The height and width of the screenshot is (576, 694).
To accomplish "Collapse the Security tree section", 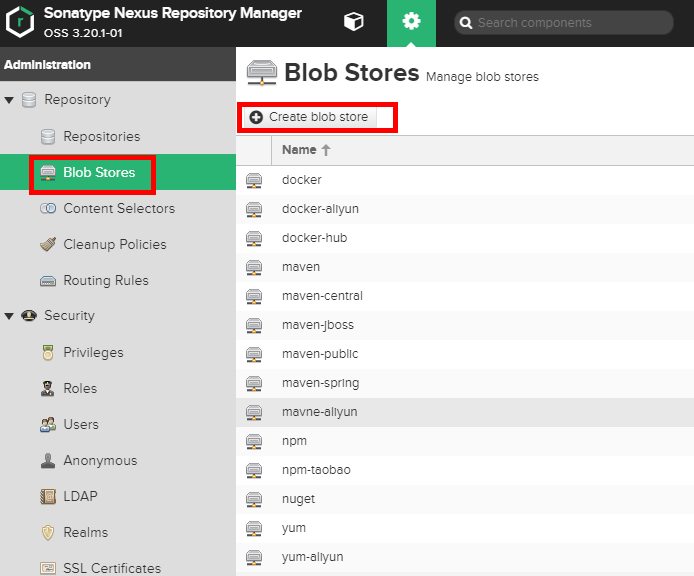I will [9, 316].
